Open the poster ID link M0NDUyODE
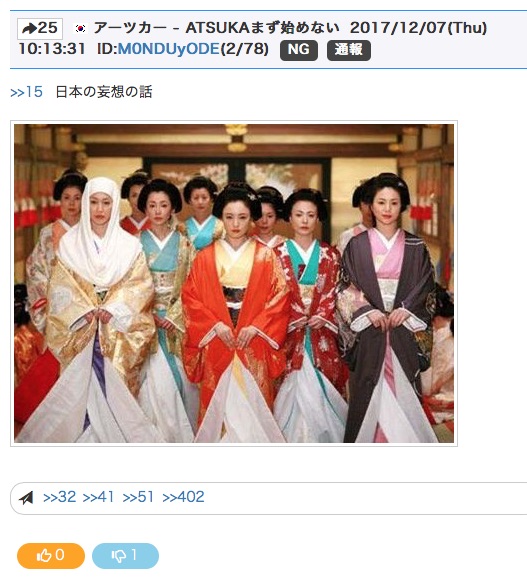 click(x=169, y=49)
